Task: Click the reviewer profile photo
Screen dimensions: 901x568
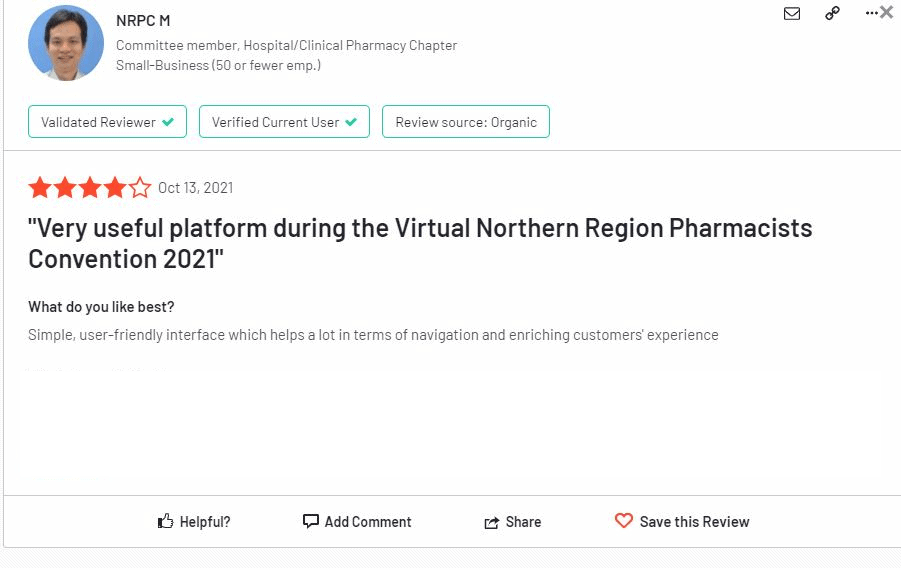Action: pyautogui.click(x=66, y=43)
